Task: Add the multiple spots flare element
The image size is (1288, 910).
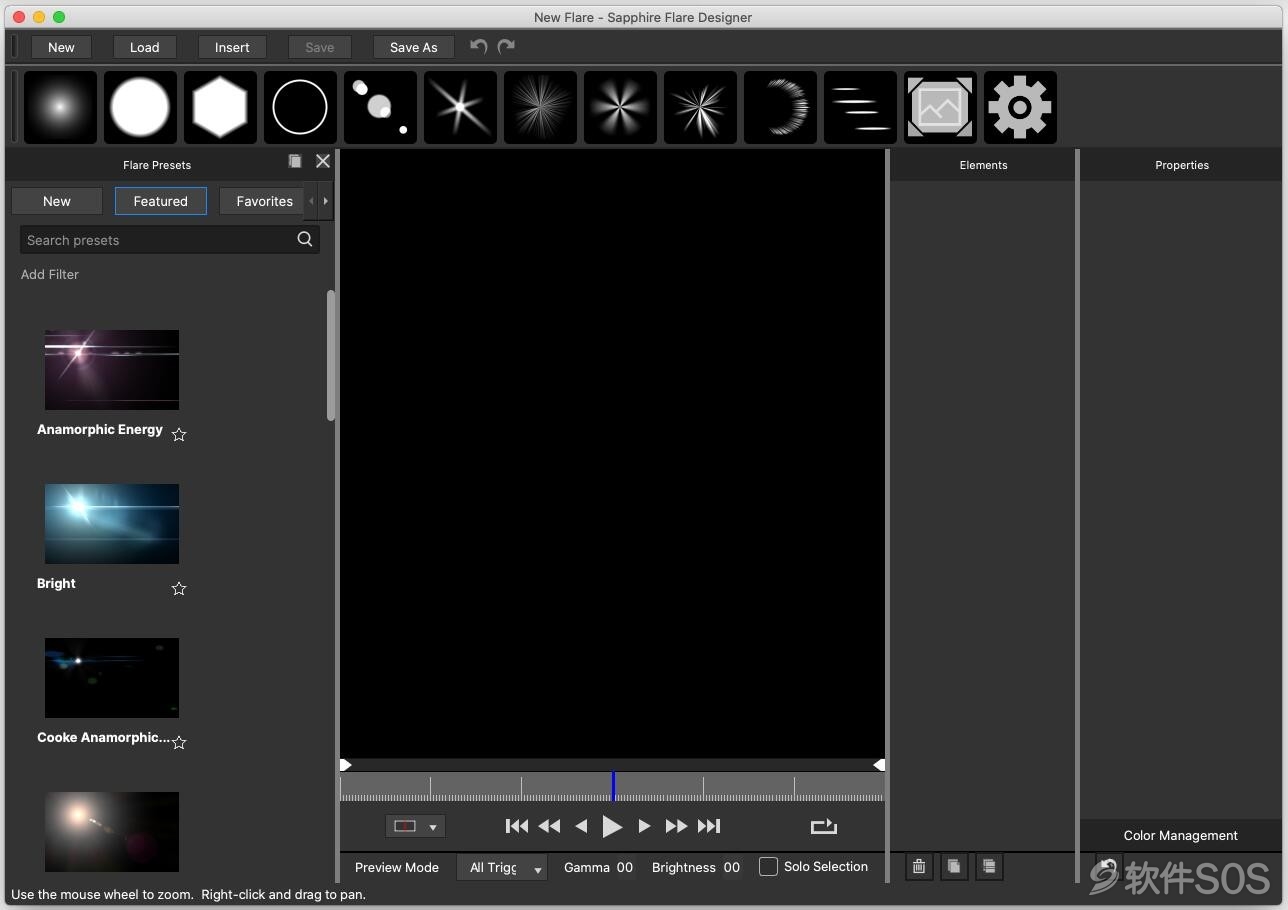Action: [x=380, y=107]
